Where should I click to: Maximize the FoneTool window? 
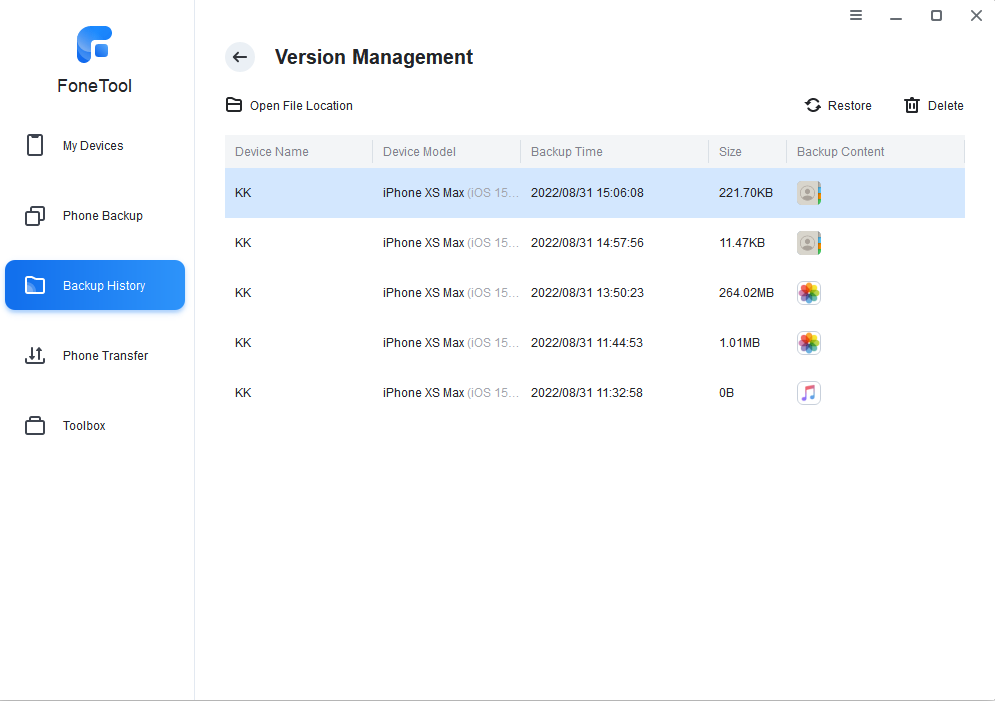click(936, 15)
